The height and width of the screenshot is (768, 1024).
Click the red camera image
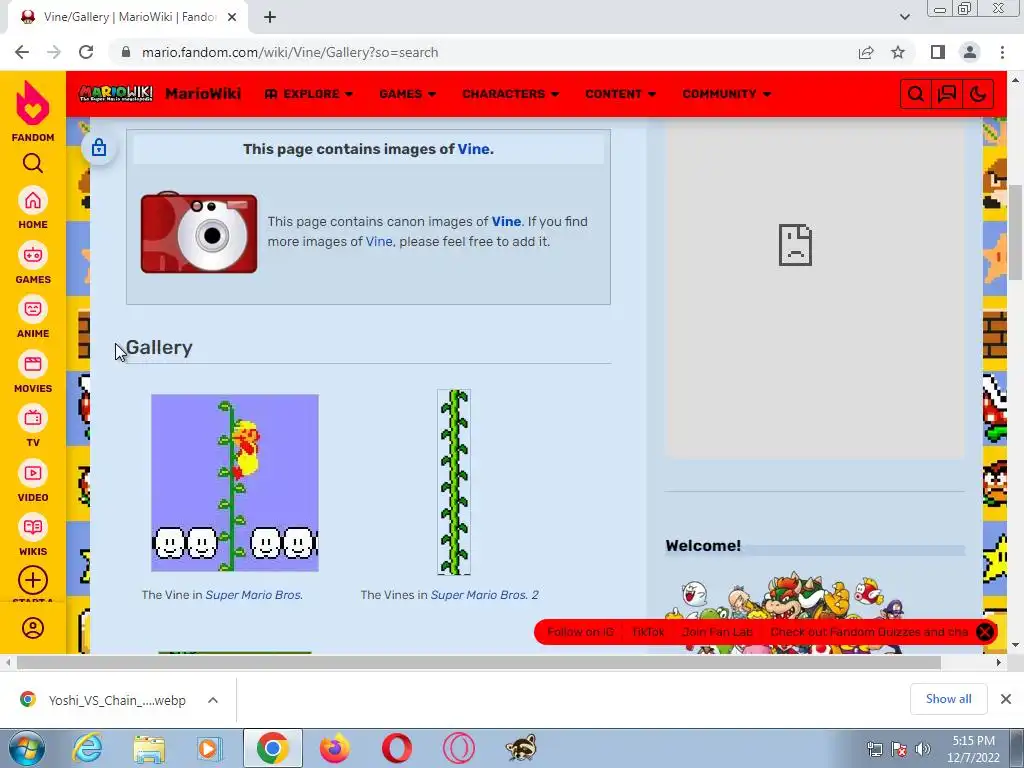[199, 232]
